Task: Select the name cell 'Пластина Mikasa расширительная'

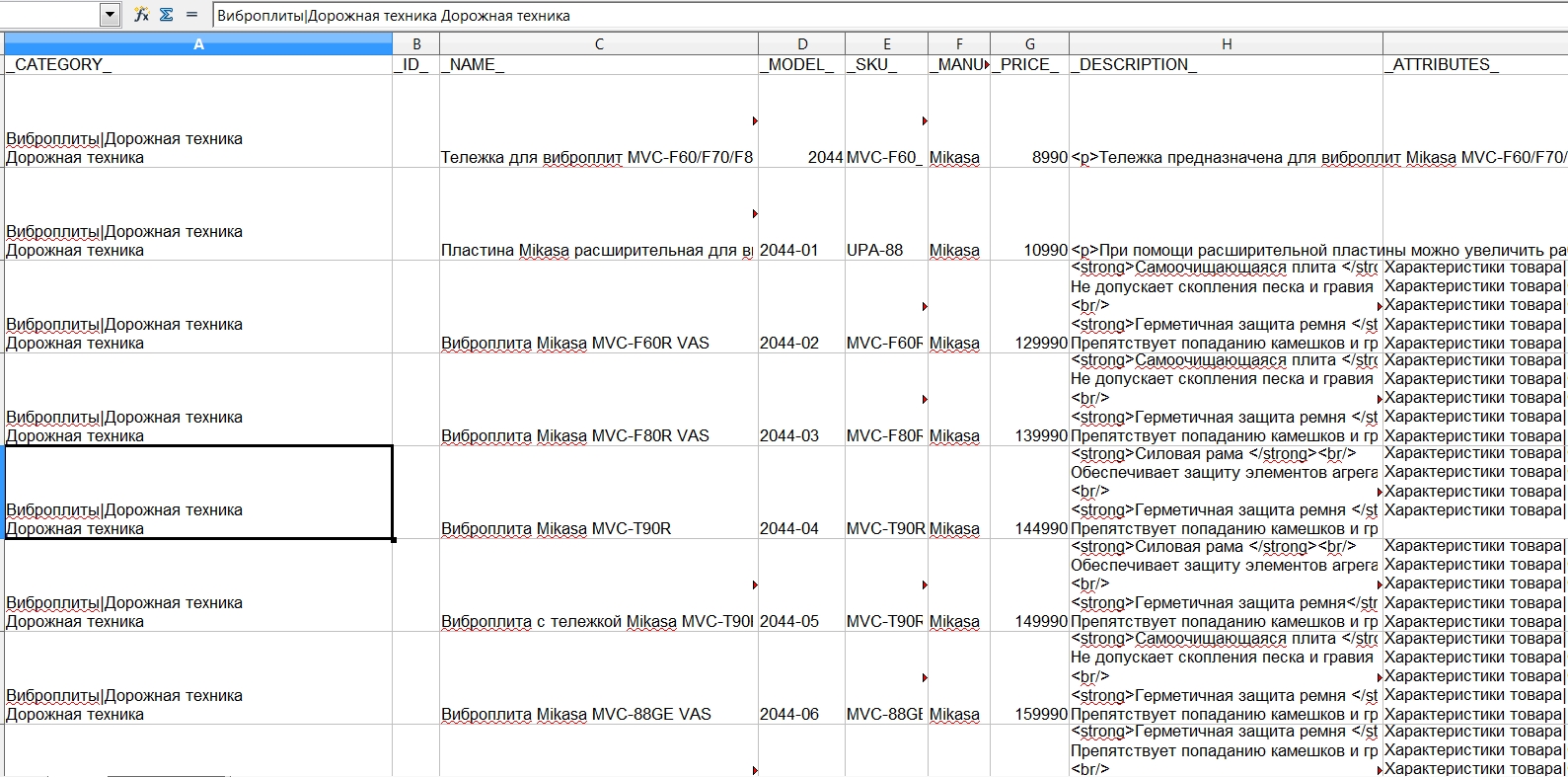Action: [599, 213]
